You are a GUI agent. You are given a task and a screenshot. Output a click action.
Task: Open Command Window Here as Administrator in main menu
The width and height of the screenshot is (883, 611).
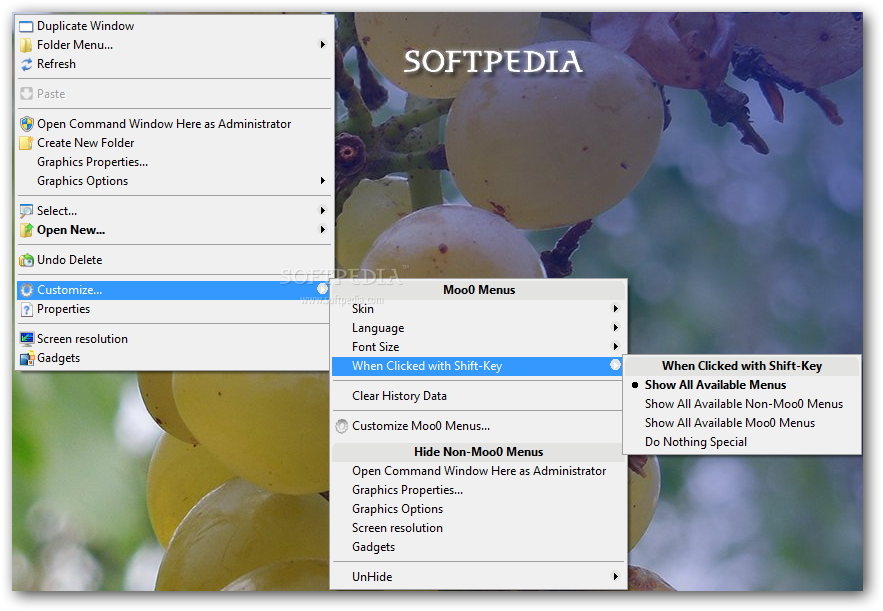pos(175,124)
